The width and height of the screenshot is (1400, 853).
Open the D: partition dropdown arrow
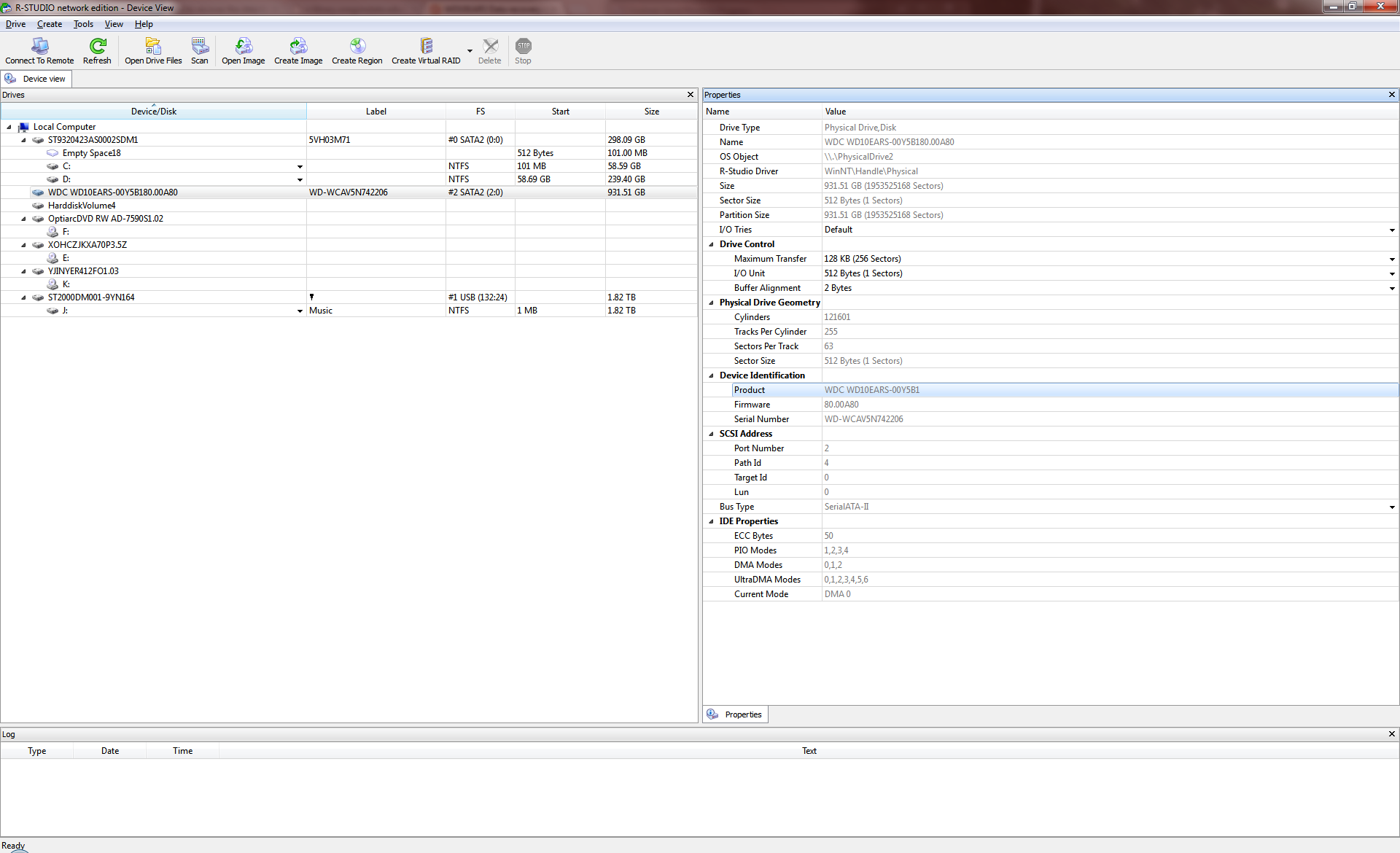300,180
